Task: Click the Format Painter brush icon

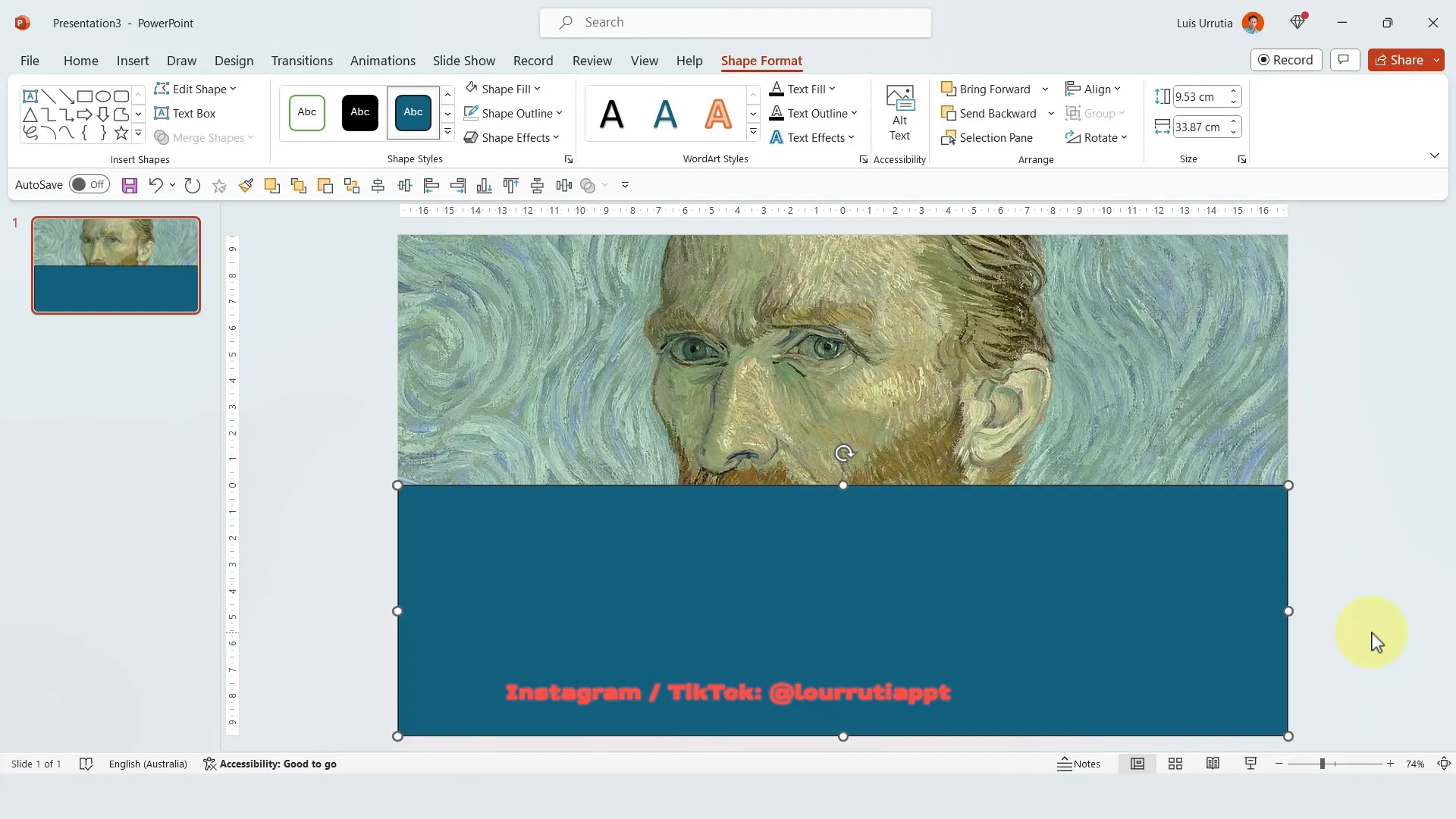Action: coord(246,186)
